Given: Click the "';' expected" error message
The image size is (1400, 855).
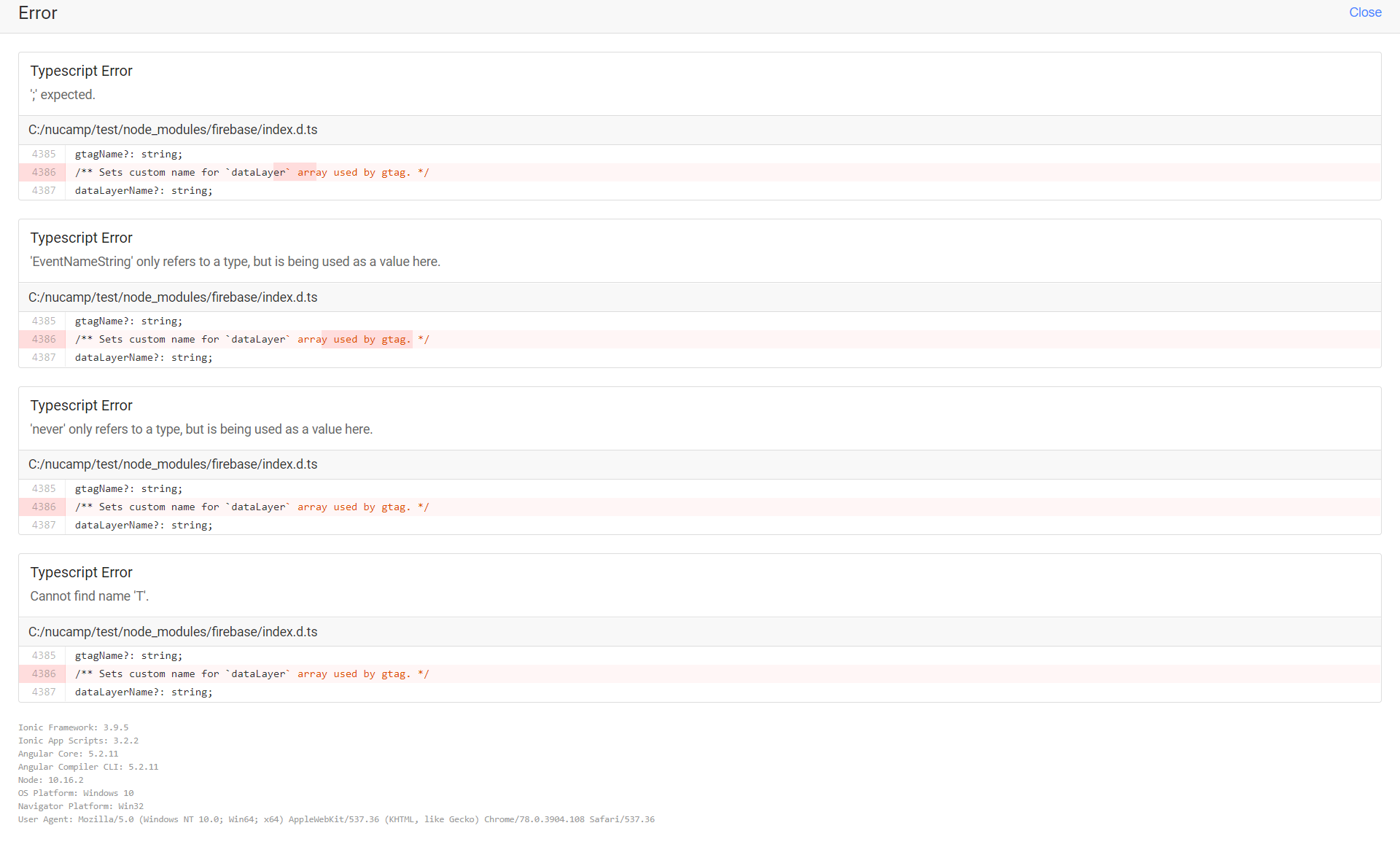Looking at the screenshot, I should click(62, 94).
